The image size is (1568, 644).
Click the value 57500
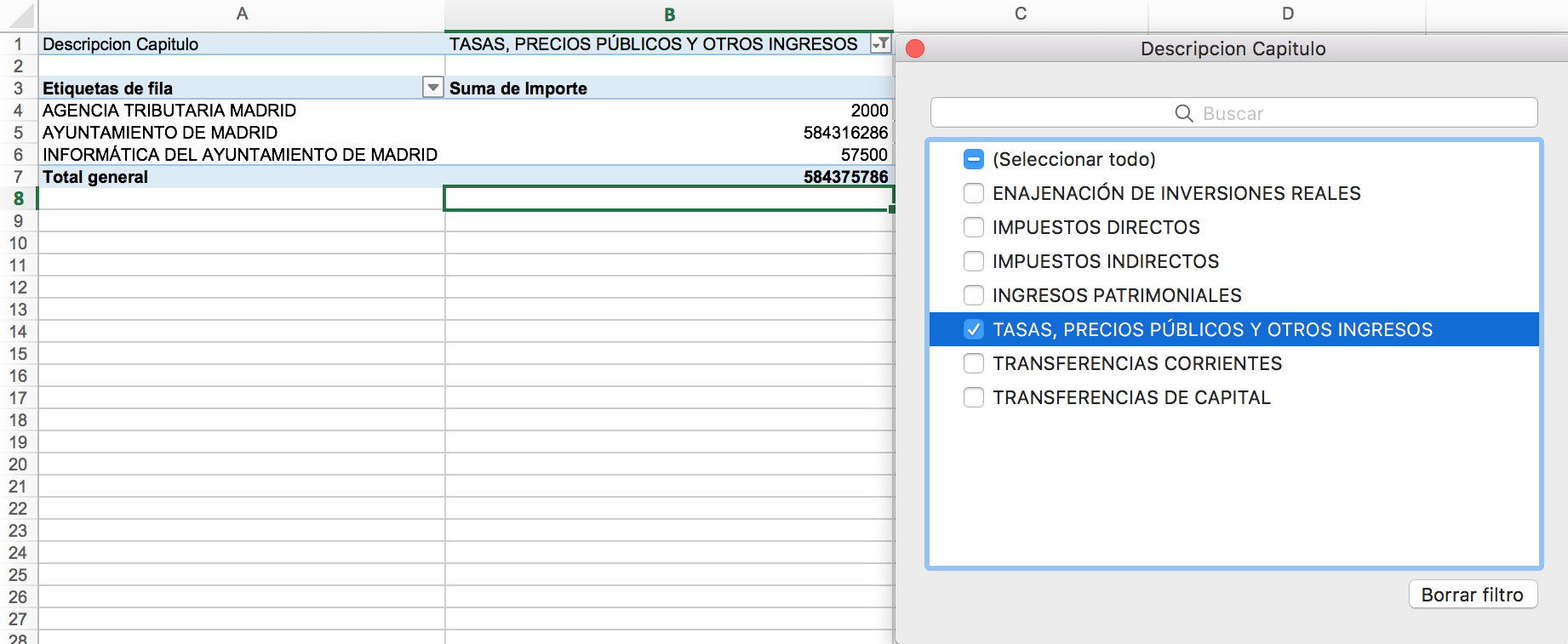point(864,155)
